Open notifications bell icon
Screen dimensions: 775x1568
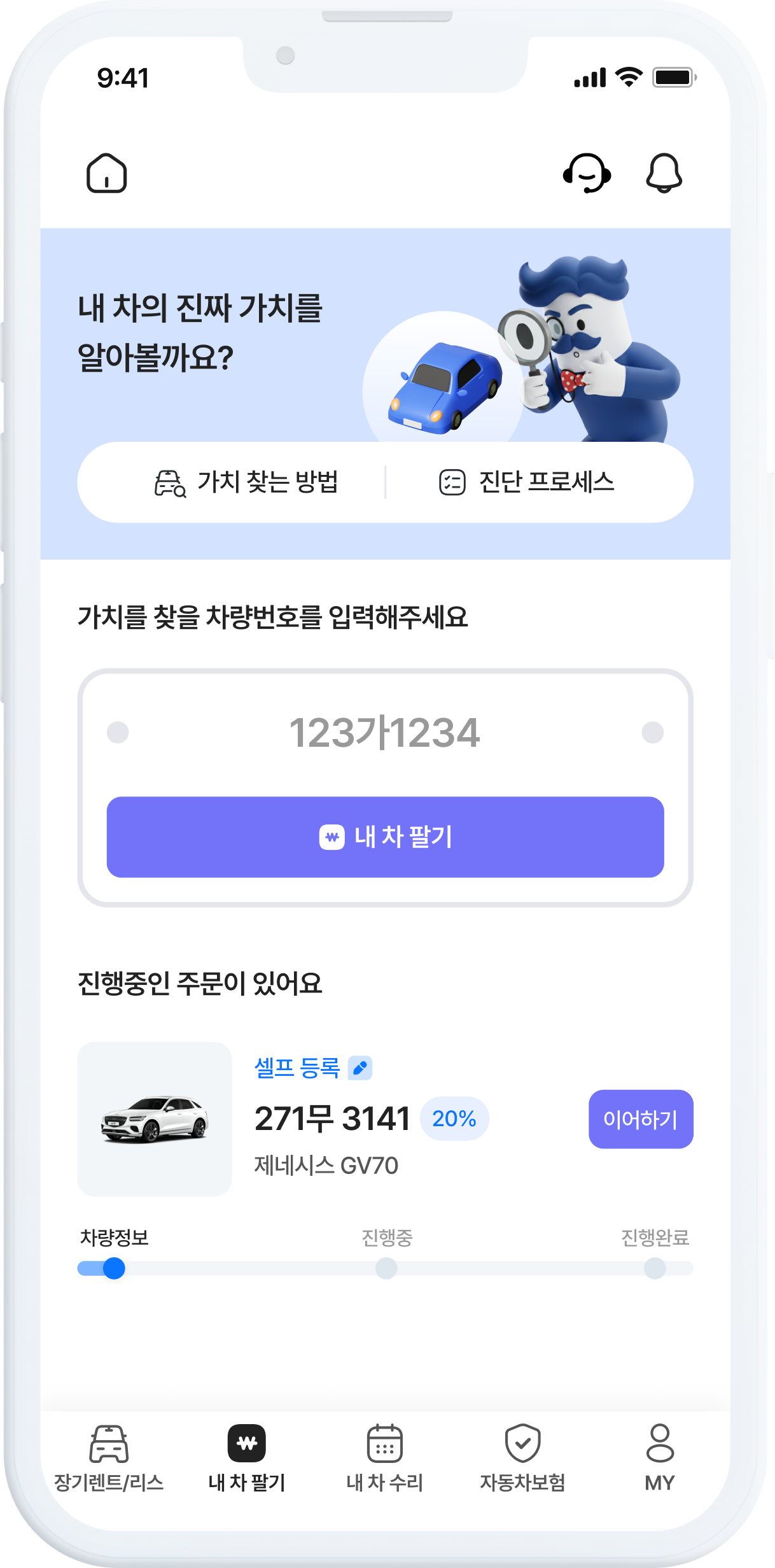664,173
